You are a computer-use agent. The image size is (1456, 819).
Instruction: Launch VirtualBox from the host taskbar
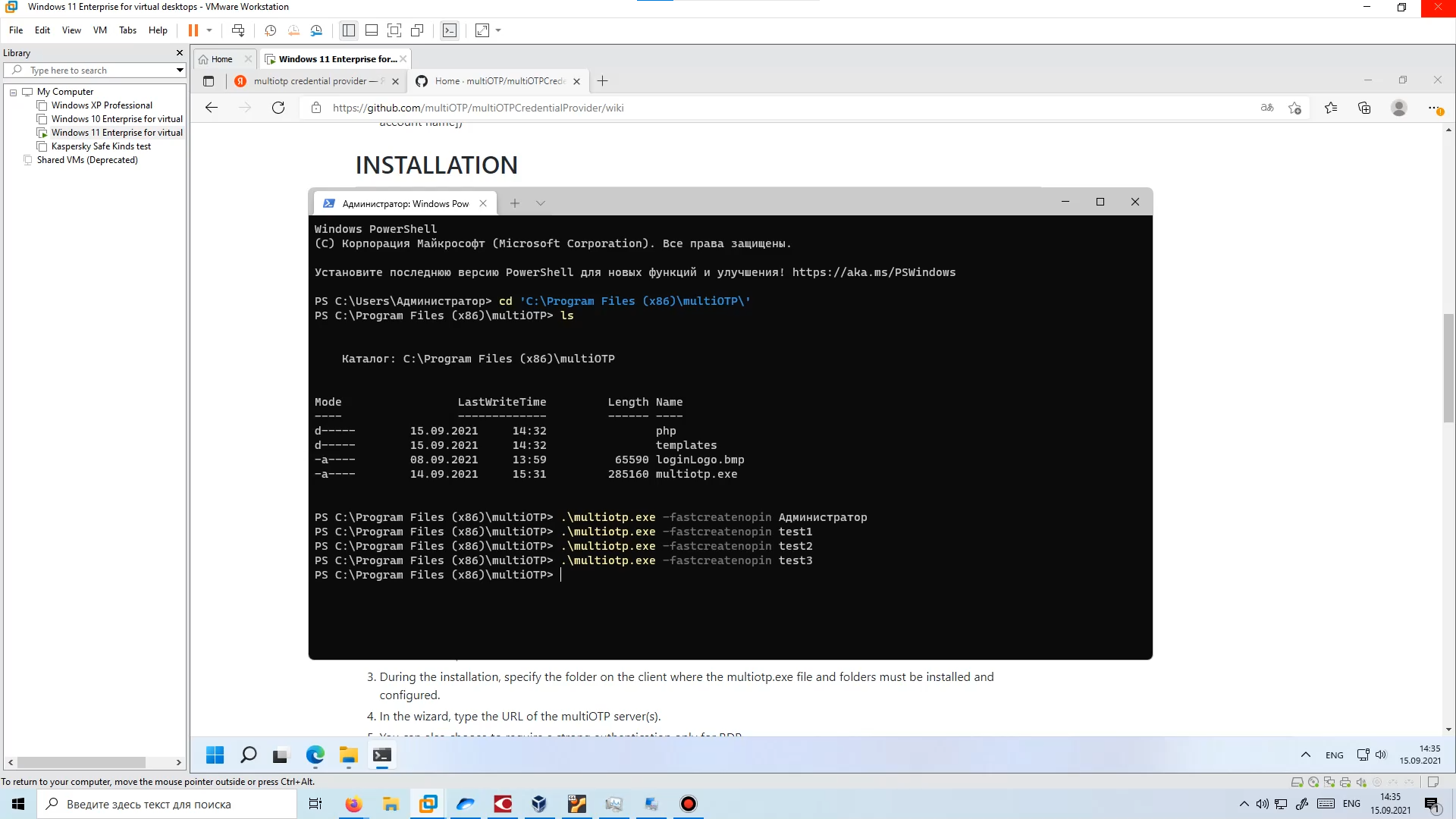click(x=540, y=804)
